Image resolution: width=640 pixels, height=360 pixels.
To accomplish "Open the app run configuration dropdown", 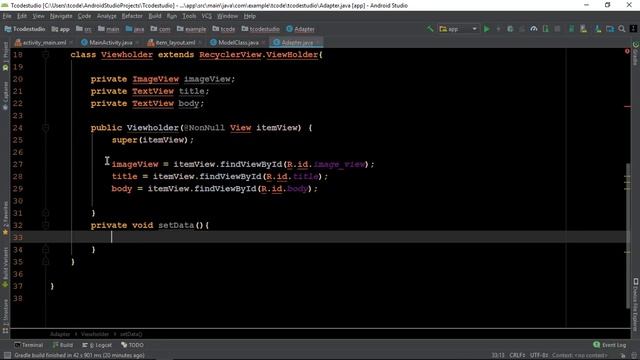I will coord(458,29).
